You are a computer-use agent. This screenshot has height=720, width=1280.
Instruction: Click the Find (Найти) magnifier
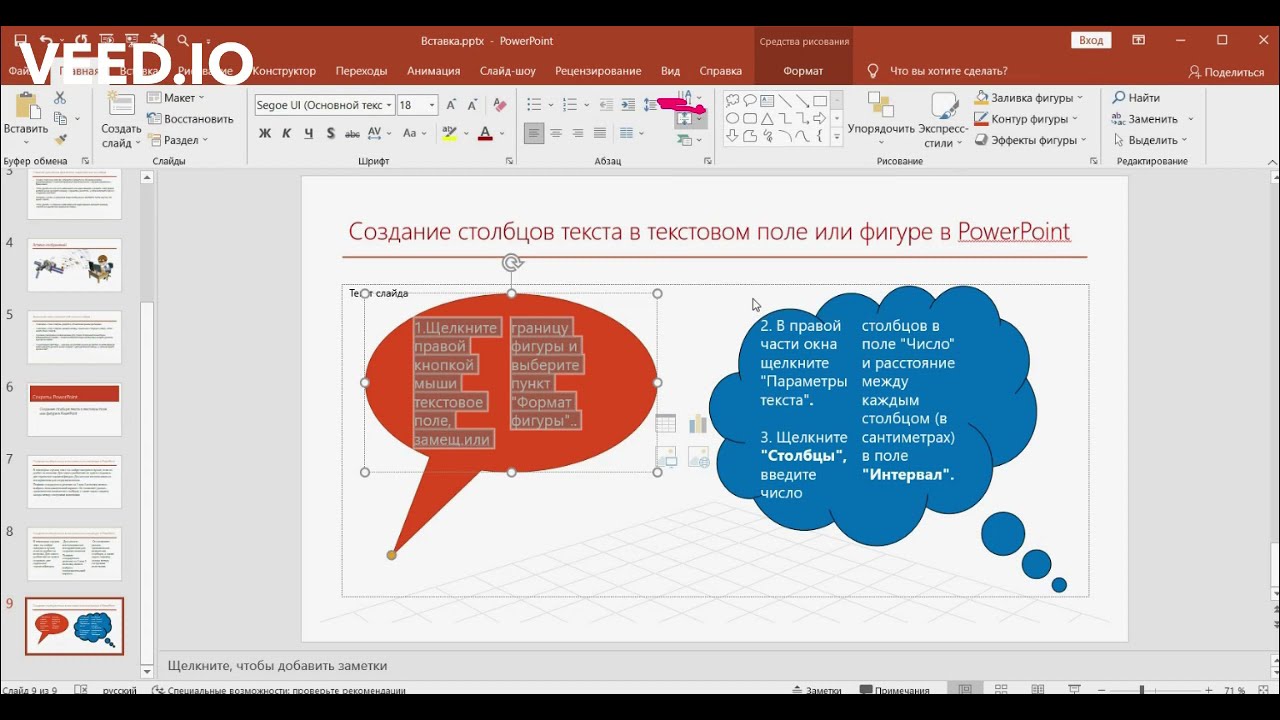click(1119, 98)
